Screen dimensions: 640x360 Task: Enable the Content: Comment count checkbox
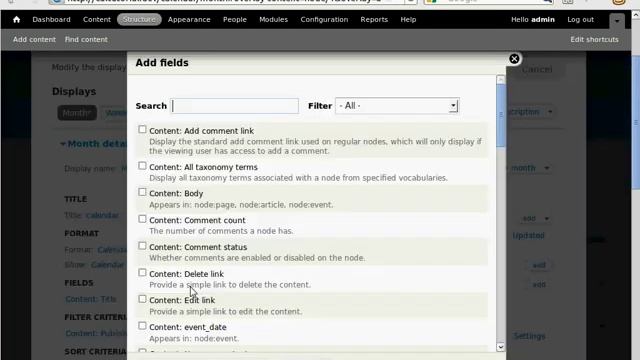click(142, 219)
